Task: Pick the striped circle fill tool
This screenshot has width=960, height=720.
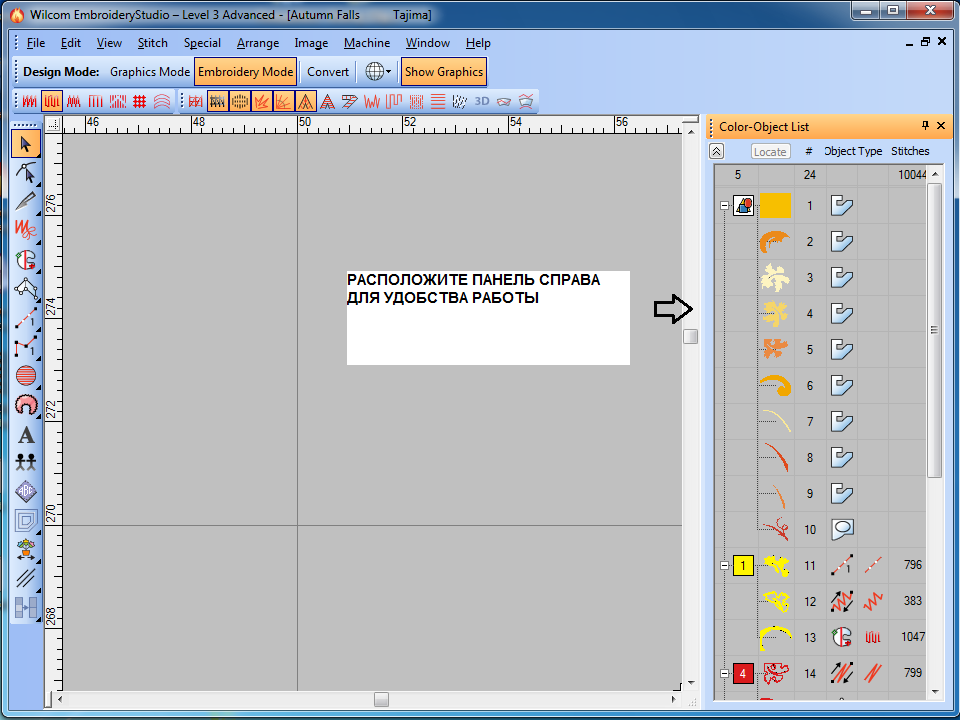Action: (25, 375)
